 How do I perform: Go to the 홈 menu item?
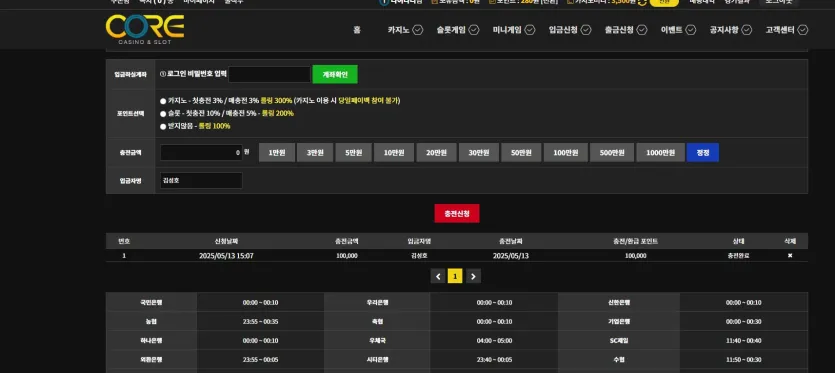coord(357,30)
